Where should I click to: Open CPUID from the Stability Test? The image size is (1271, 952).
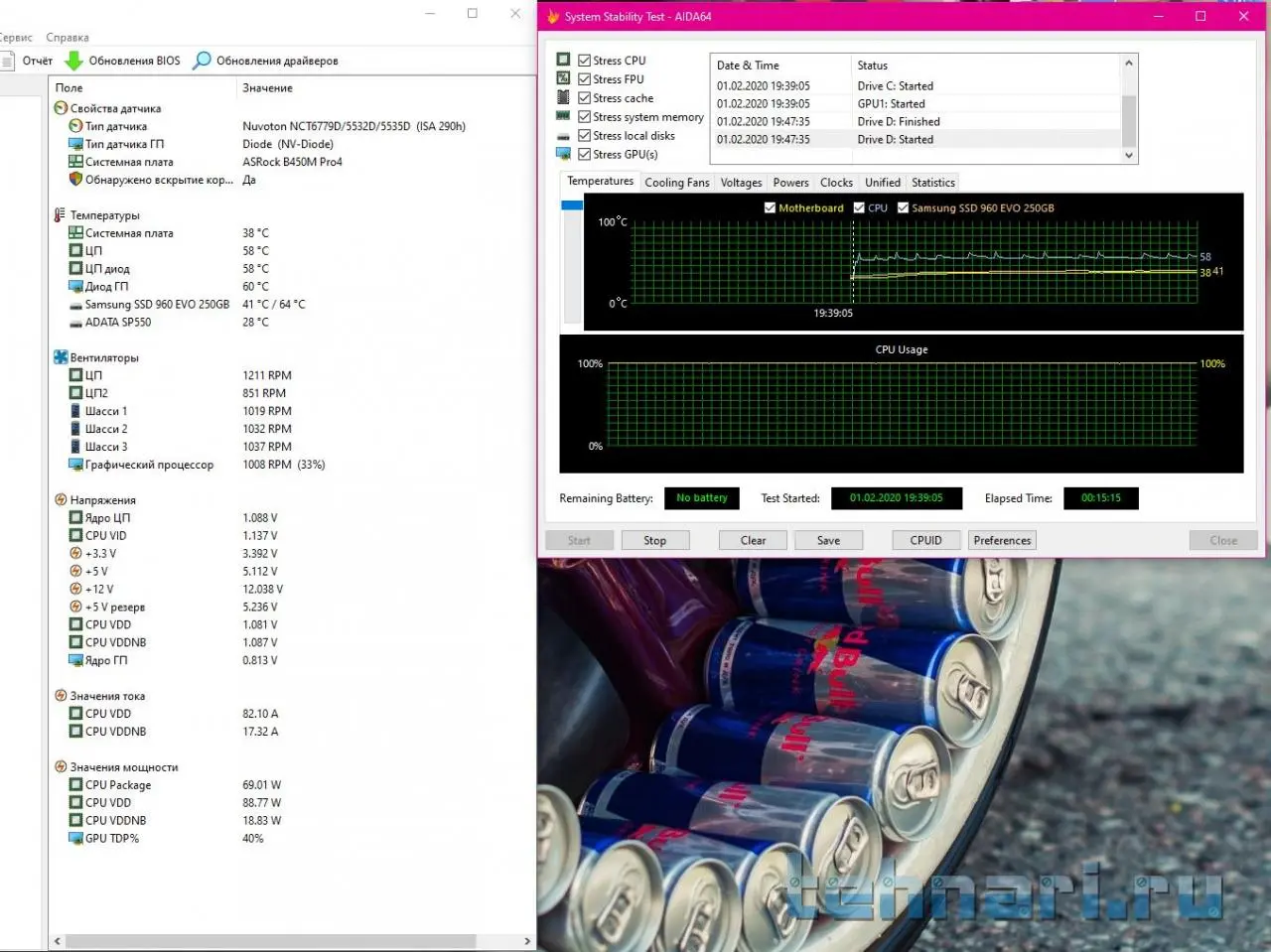925,541
